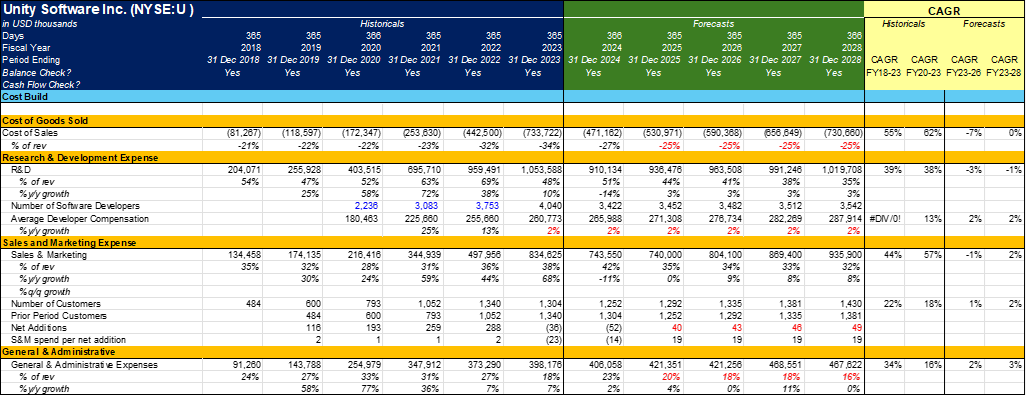This screenshot has width=1026, height=396.
Task: Click the 'in USD thousands' label
Action: (x=39, y=24)
